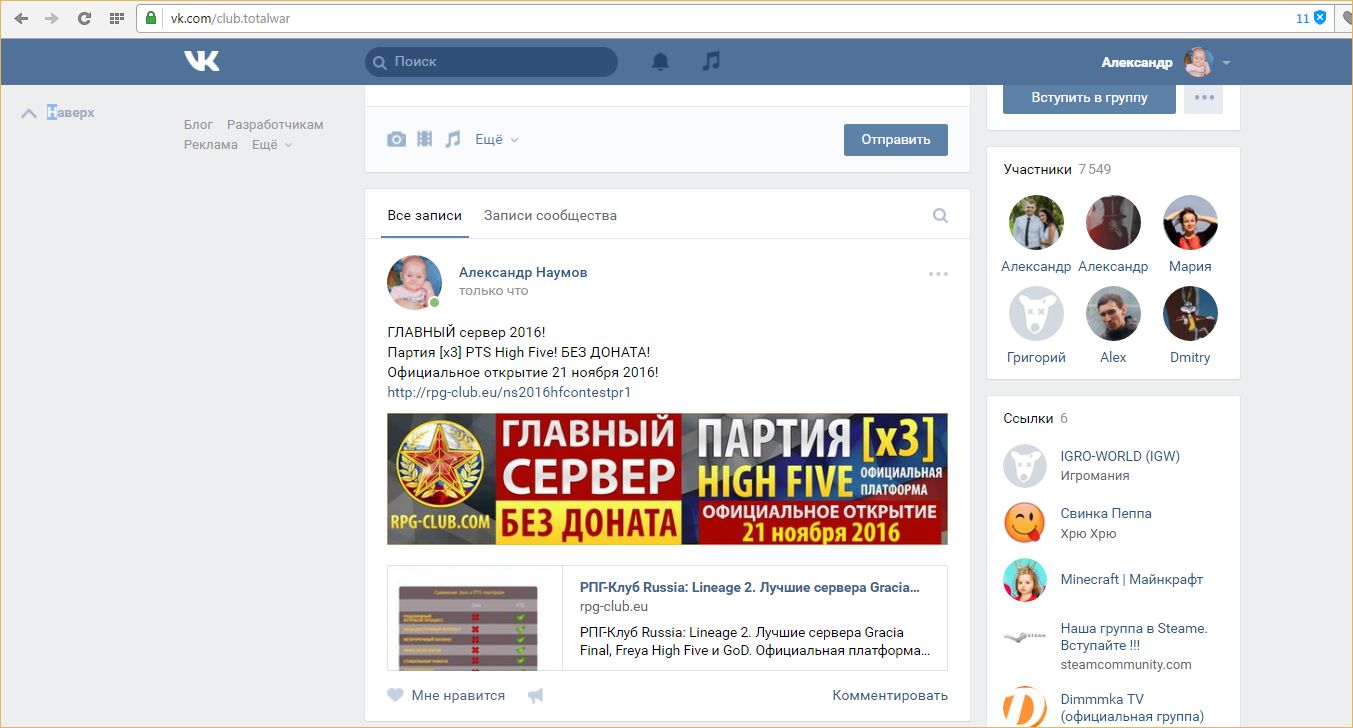Click the share megaphone icon
The width and height of the screenshot is (1353, 728).
536,696
